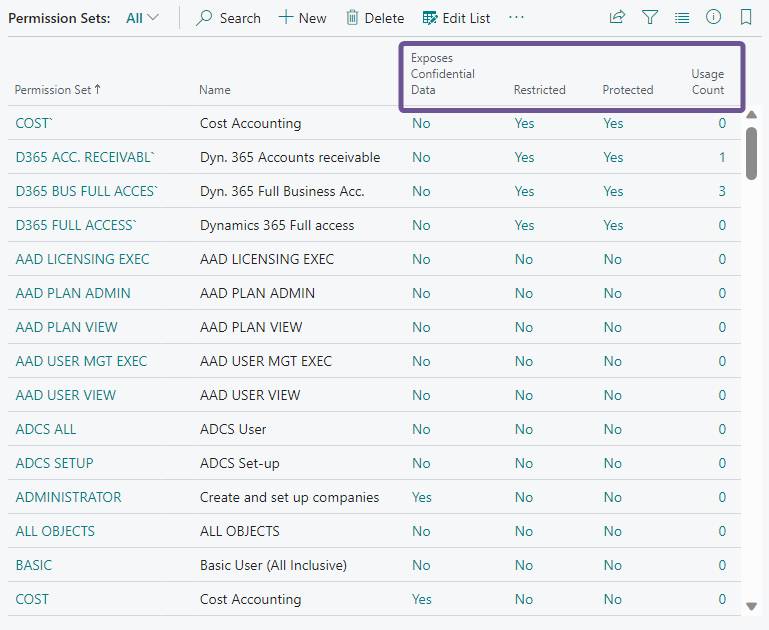The height and width of the screenshot is (630, 769).
Task: Click the Delete trash can icon
Action: pyautogui.click(x=352, y=18)
